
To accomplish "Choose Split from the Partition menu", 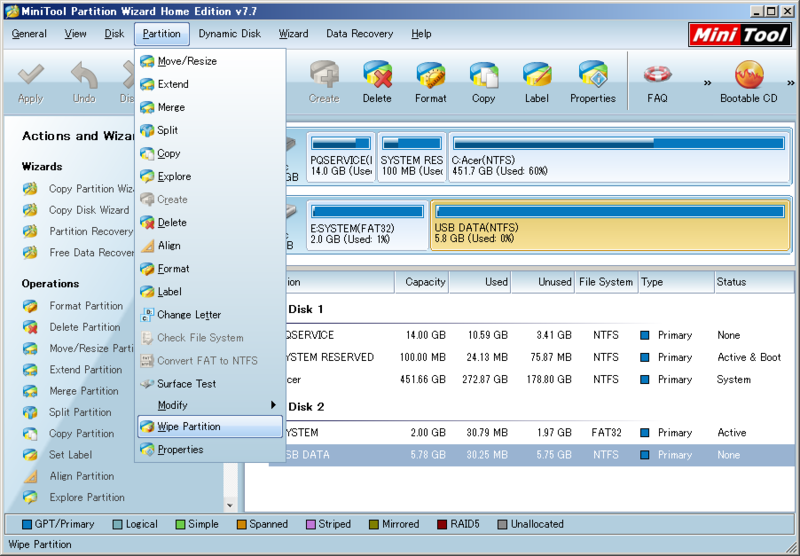I will pyautogui.click(x=210, y=130).
